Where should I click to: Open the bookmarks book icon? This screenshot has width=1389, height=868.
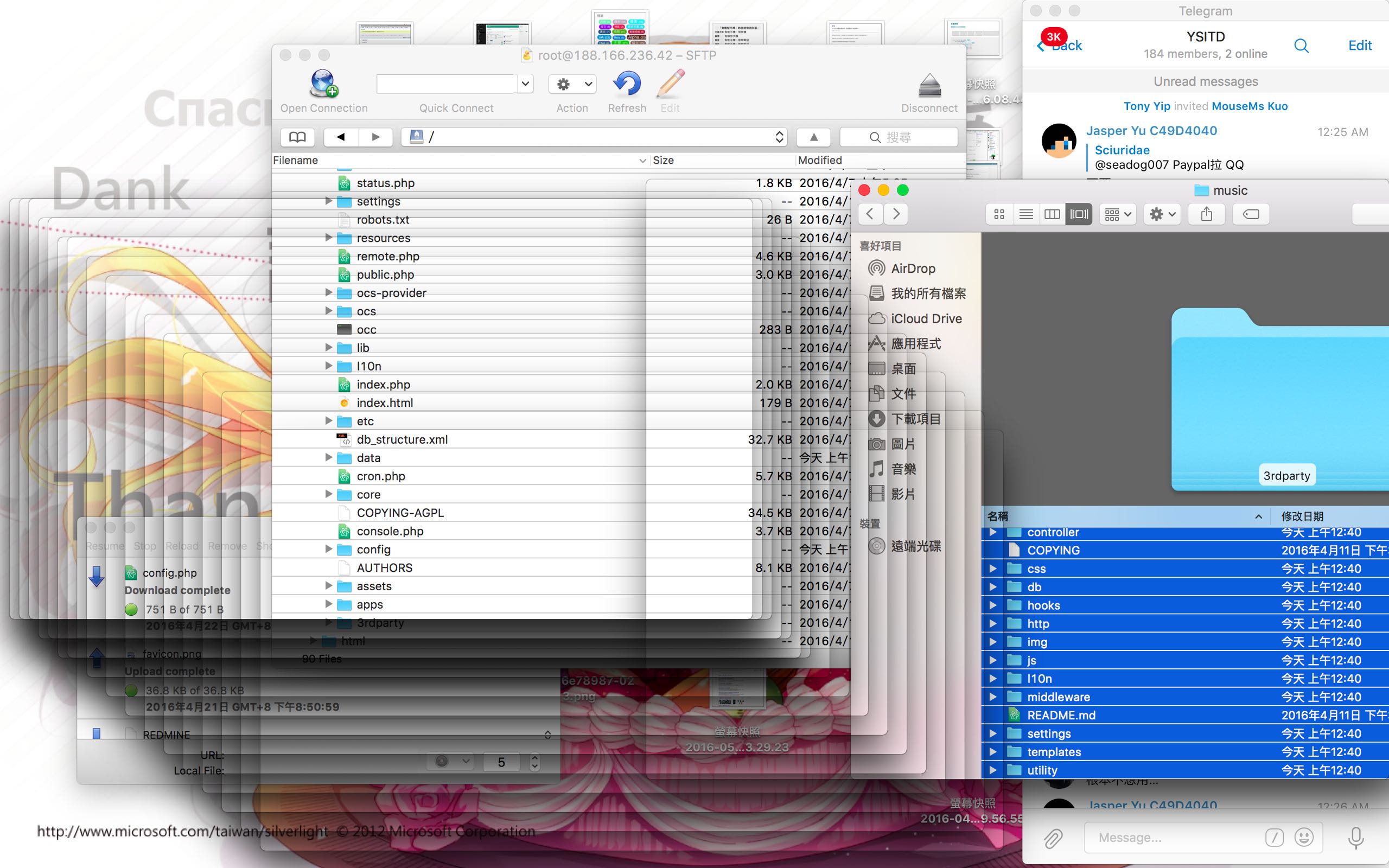point(297,137)
